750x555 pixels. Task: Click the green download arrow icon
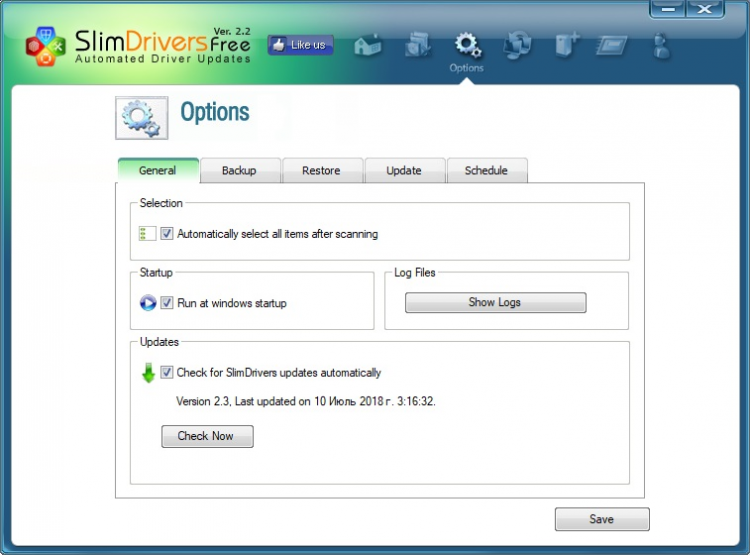(149, 373)
